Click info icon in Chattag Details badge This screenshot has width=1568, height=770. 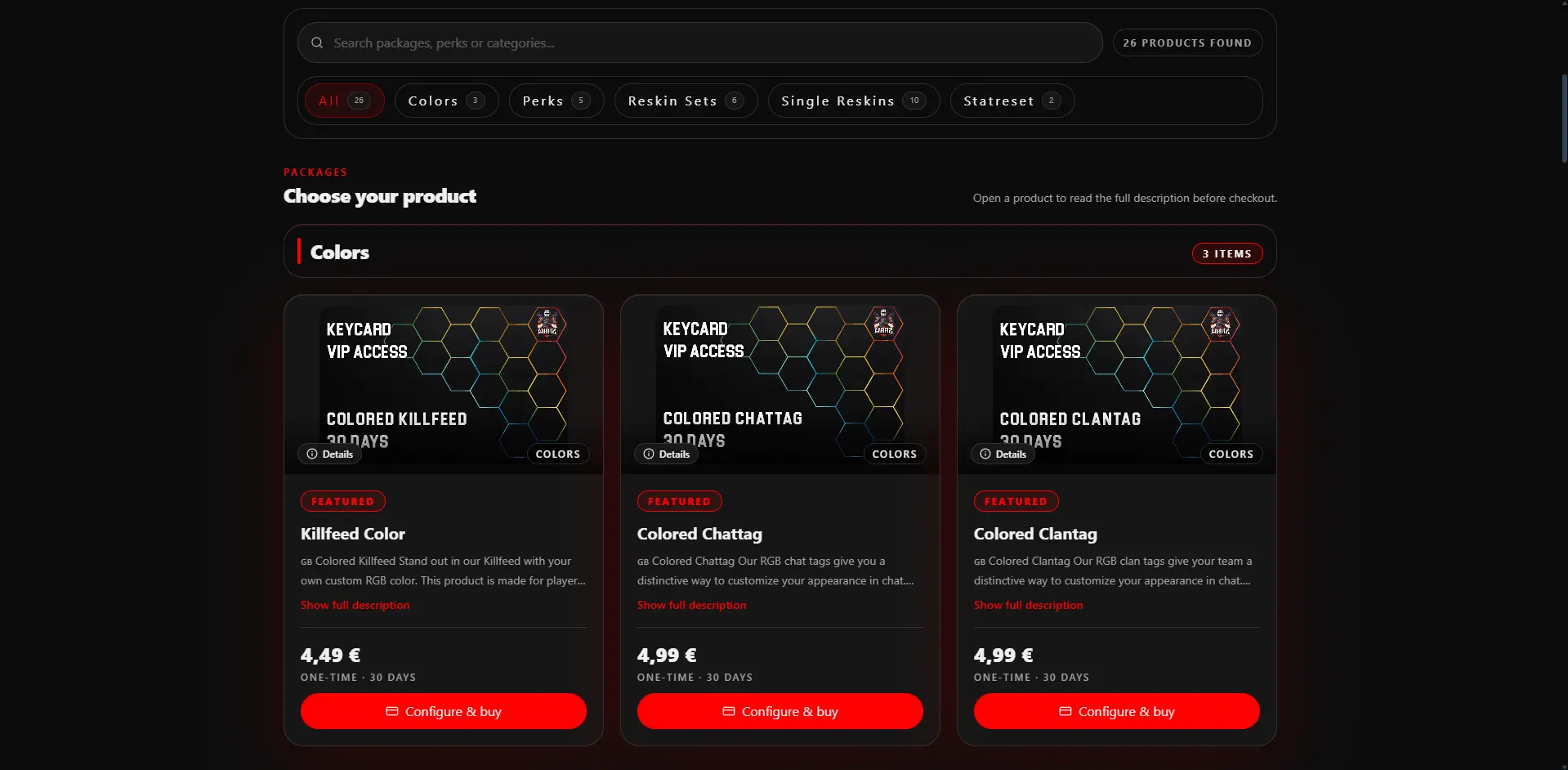649,454
